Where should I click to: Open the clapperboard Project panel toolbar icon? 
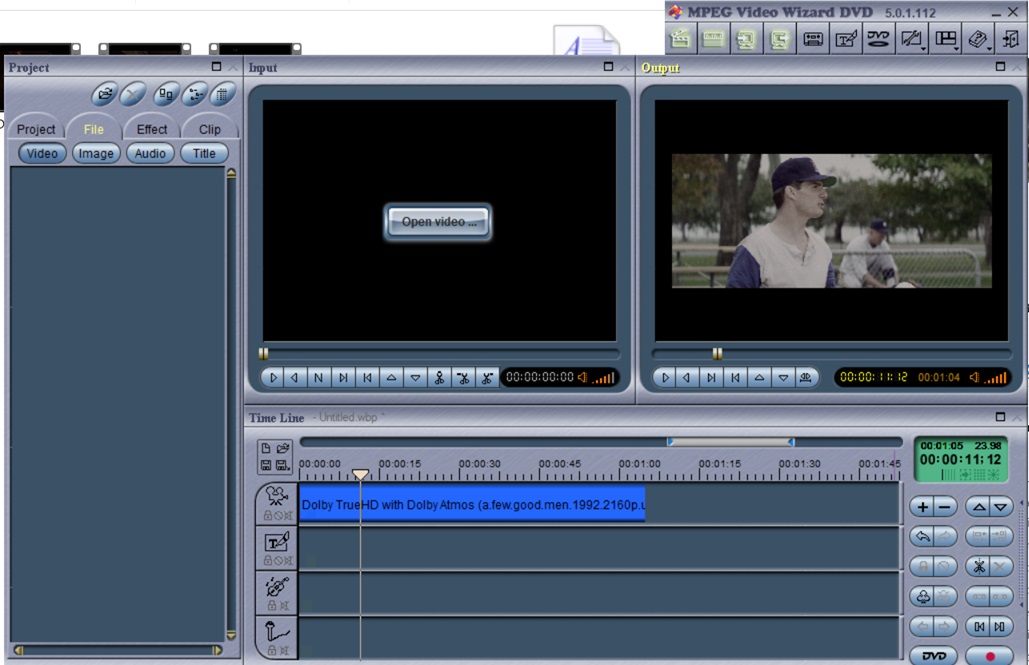pos(681,39)
